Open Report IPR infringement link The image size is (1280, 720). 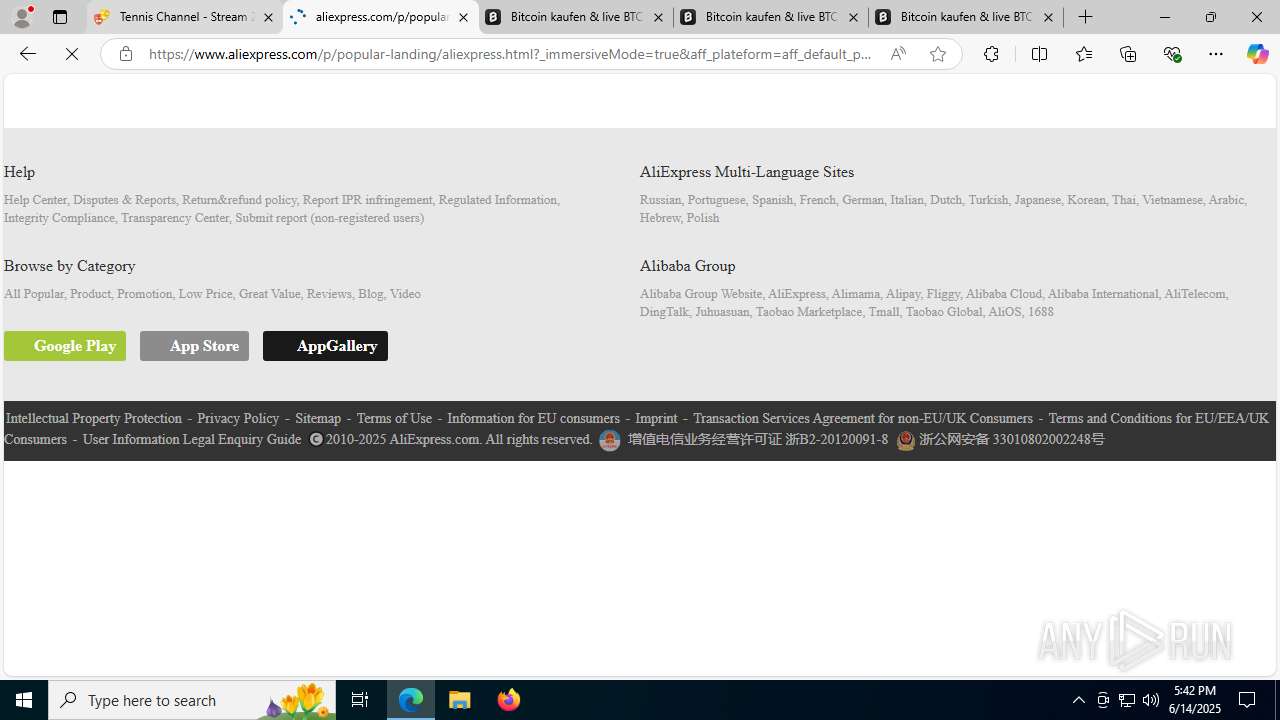(367, 200)
